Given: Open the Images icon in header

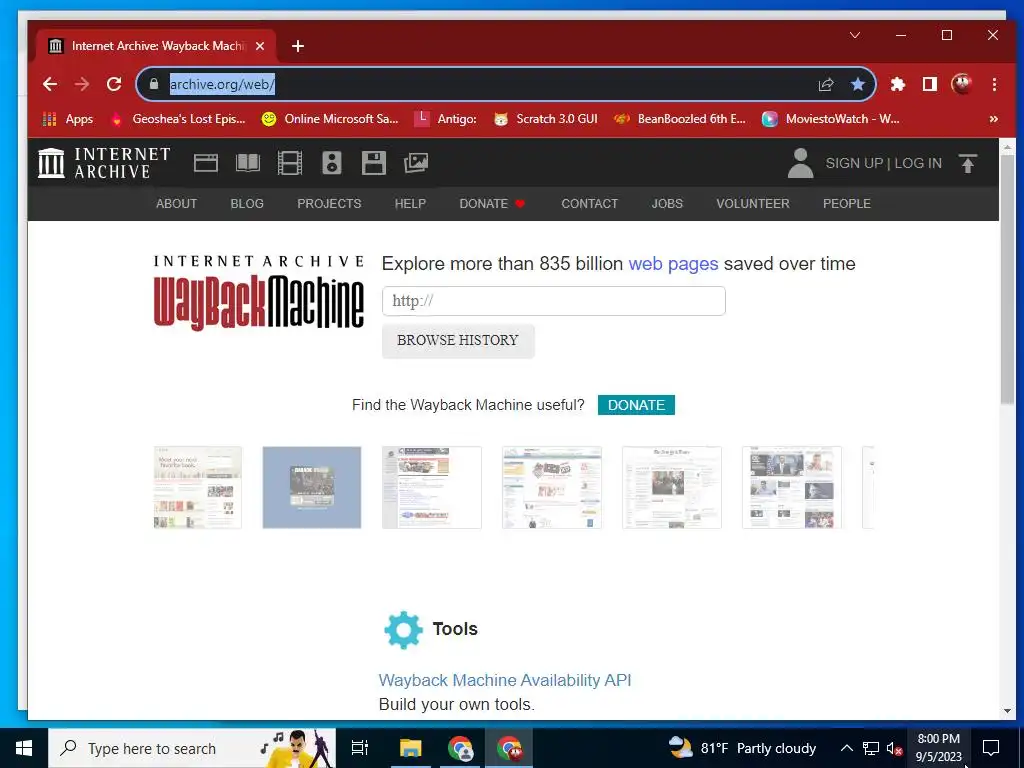Looking at the screenshot, I should (x=415, y=163).
